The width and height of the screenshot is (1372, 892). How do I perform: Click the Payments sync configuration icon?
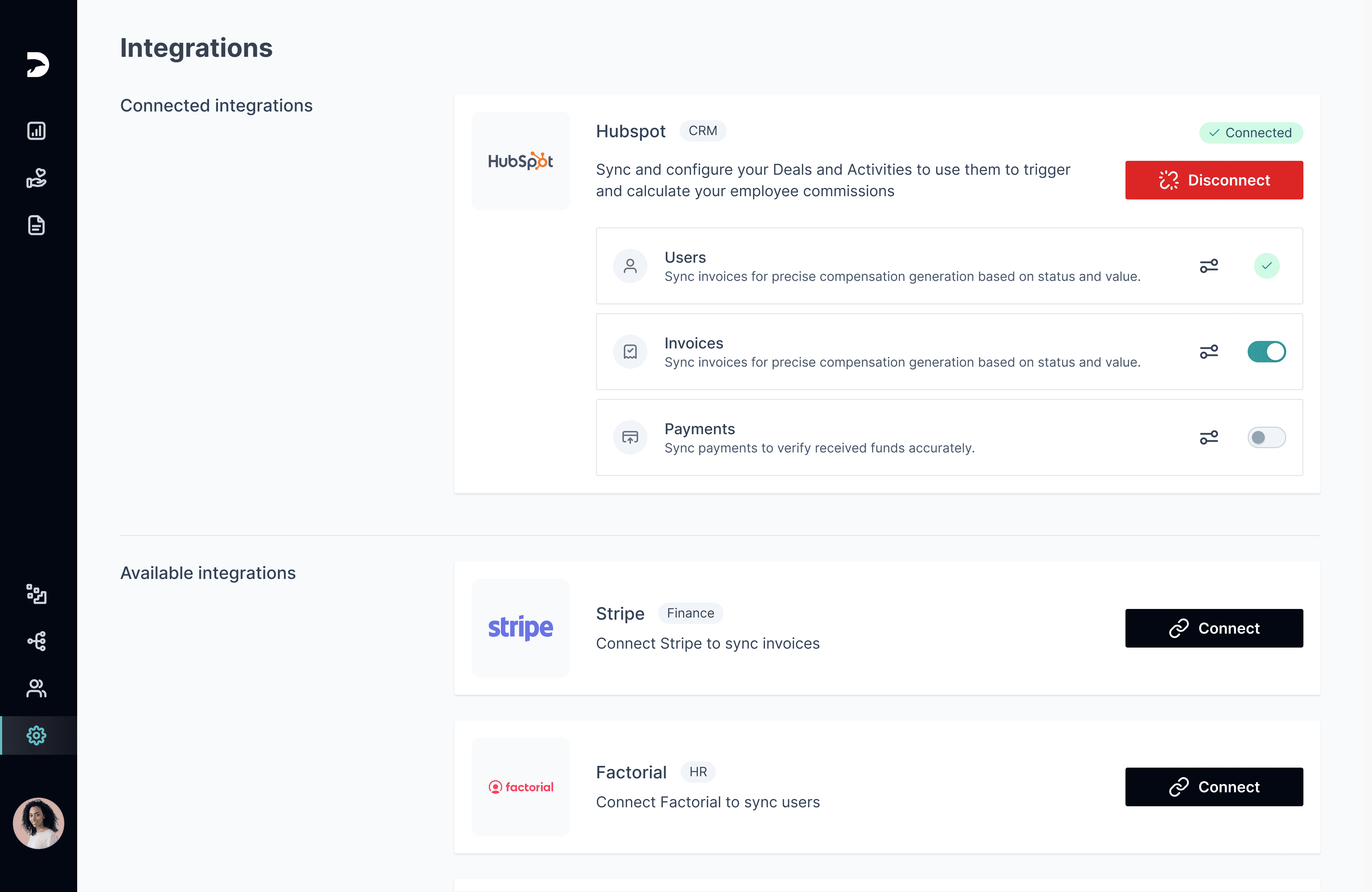click(1209, 437)
